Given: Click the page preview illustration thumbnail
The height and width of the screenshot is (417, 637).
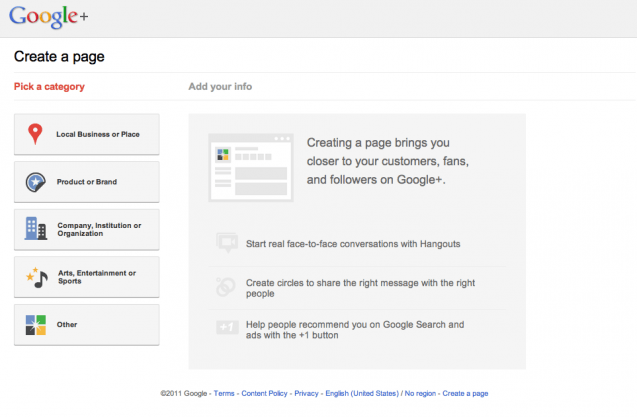Looking at the screenshot, I should pyautogui.click(x=251, y=167).
